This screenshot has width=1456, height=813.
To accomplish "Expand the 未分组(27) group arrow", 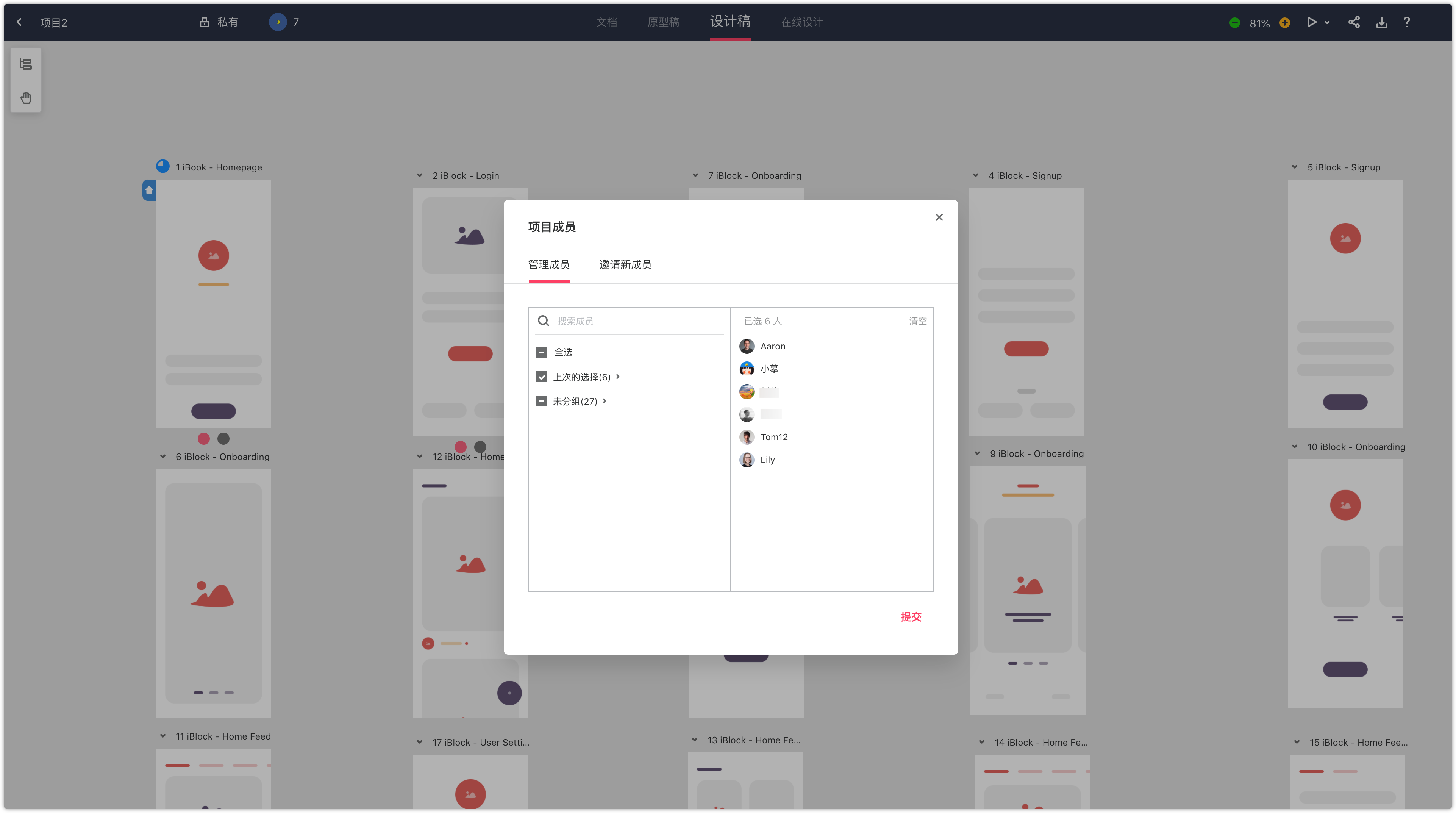I will (604, 401).
